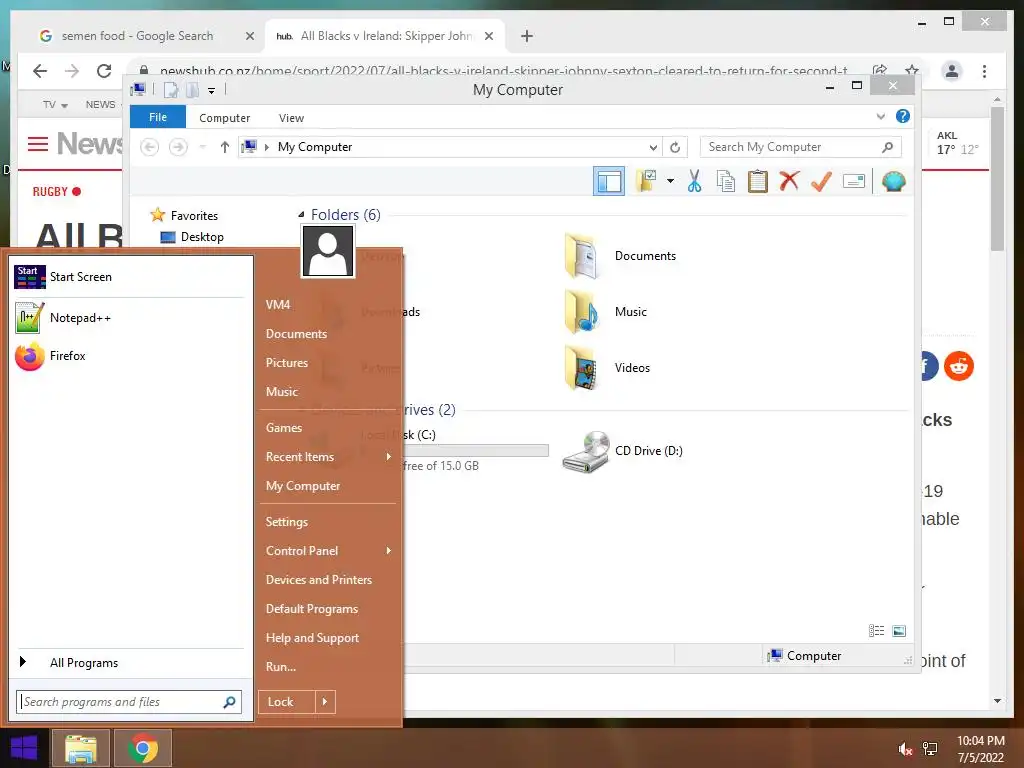This screenshot has width=1024, height=768.
Task: Click the Start menu search magnifier icon
Action: coord(229,702)
